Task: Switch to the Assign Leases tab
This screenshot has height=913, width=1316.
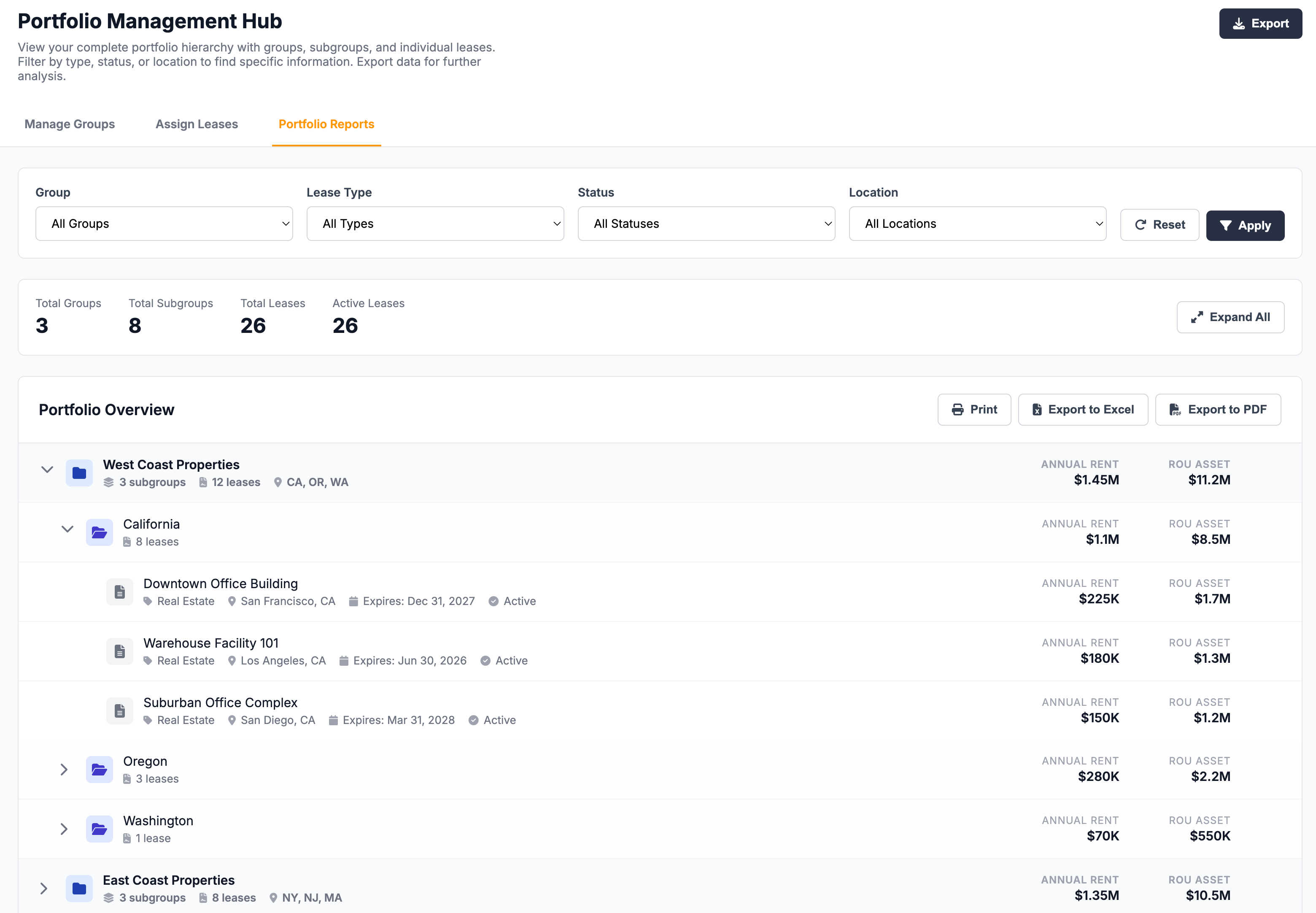Action: (197, 124)
